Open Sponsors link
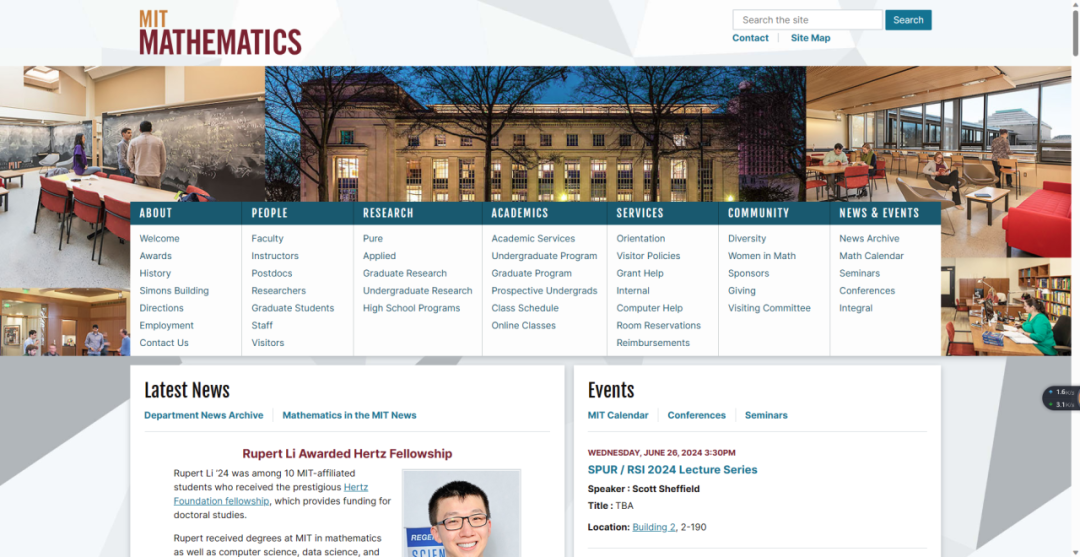 point(749,273)
